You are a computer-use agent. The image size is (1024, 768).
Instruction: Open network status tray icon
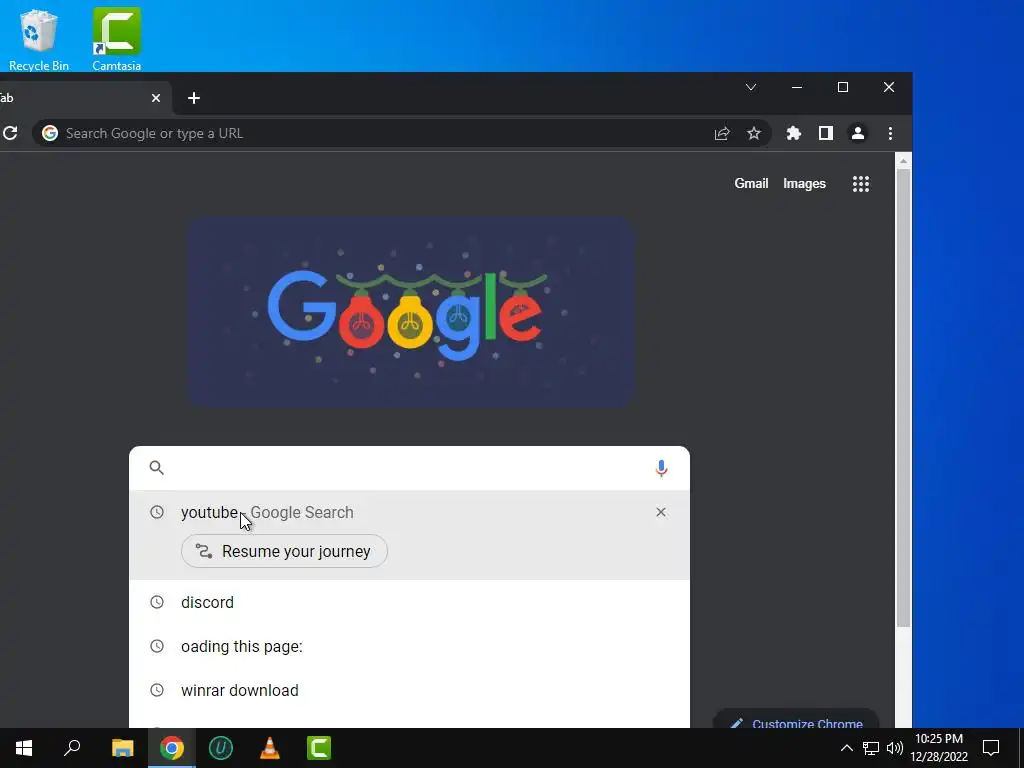coord(871,748)
